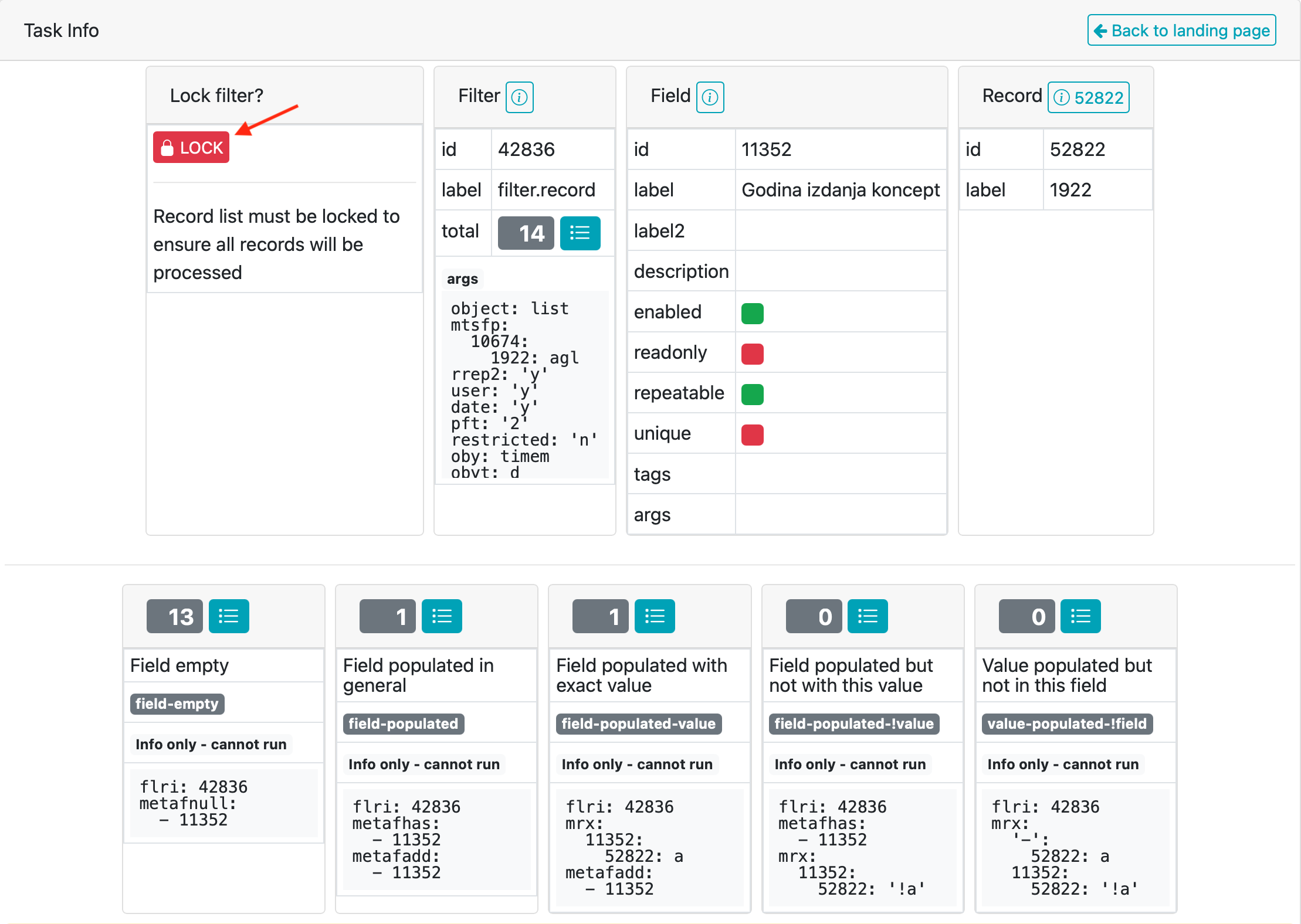This screenshot has width=1301, height=924.
Task: Click the filter args code block
Action: pos(525,385)
